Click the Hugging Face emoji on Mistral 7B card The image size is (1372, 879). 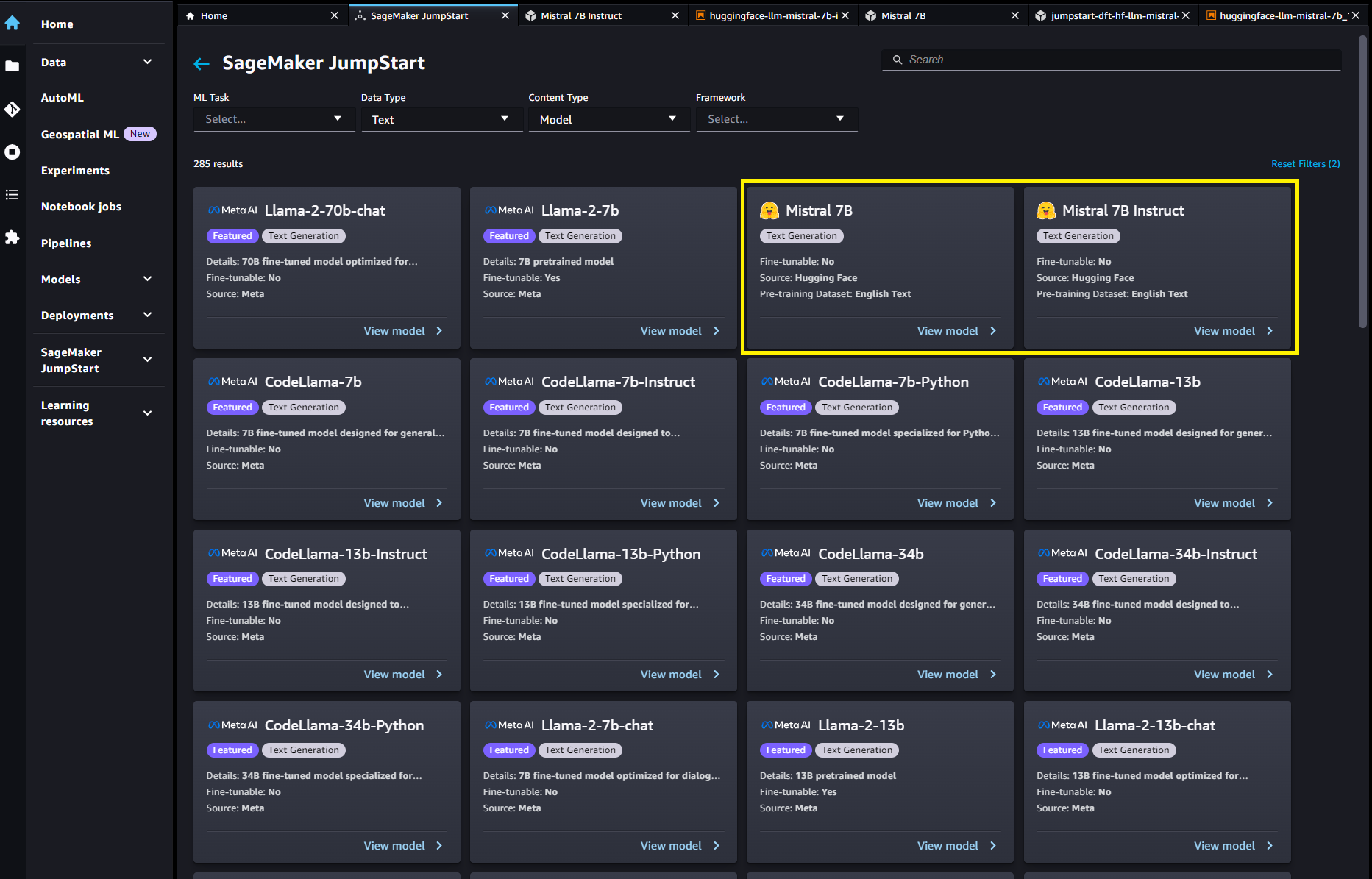[x=769, y=211]
